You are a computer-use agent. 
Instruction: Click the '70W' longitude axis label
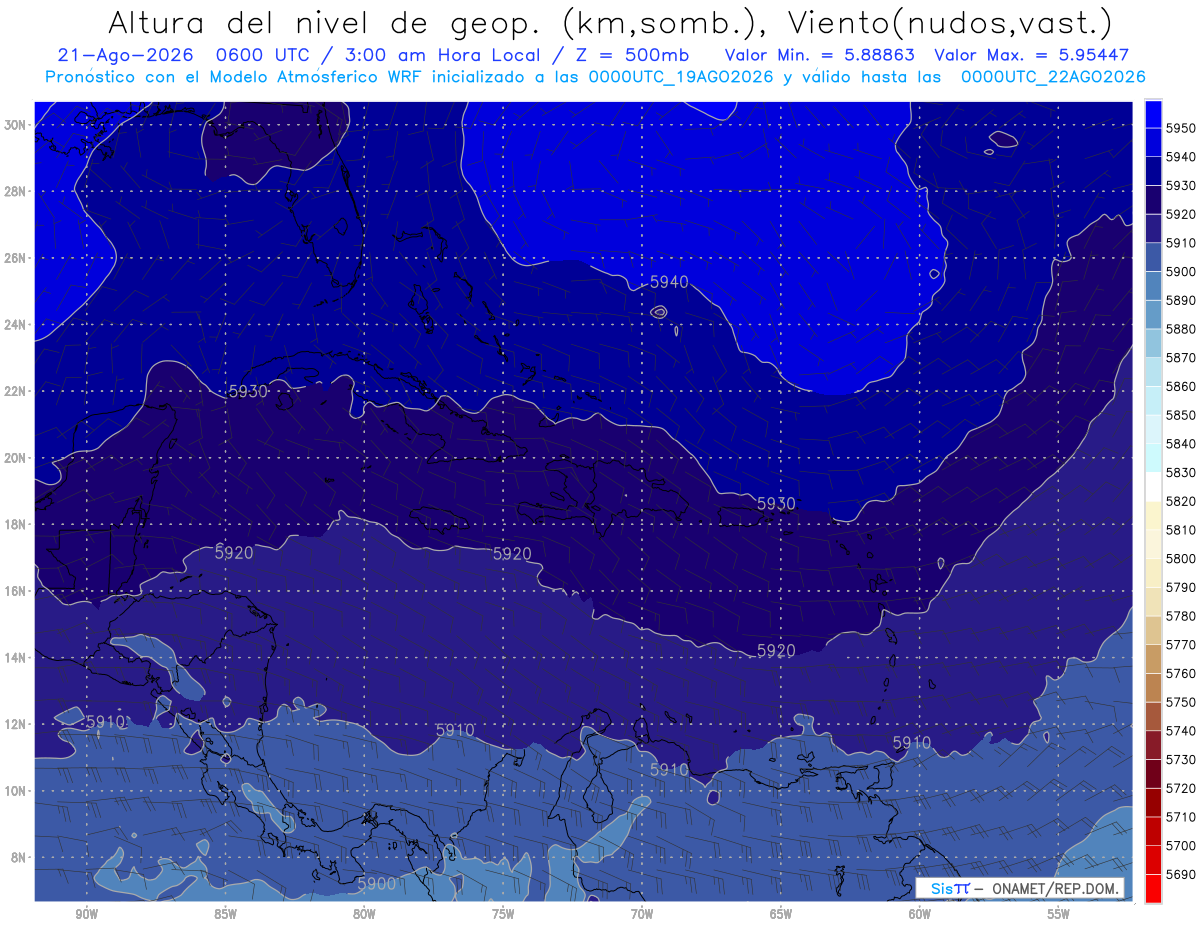pyautogui.click(x=642, y=913)
